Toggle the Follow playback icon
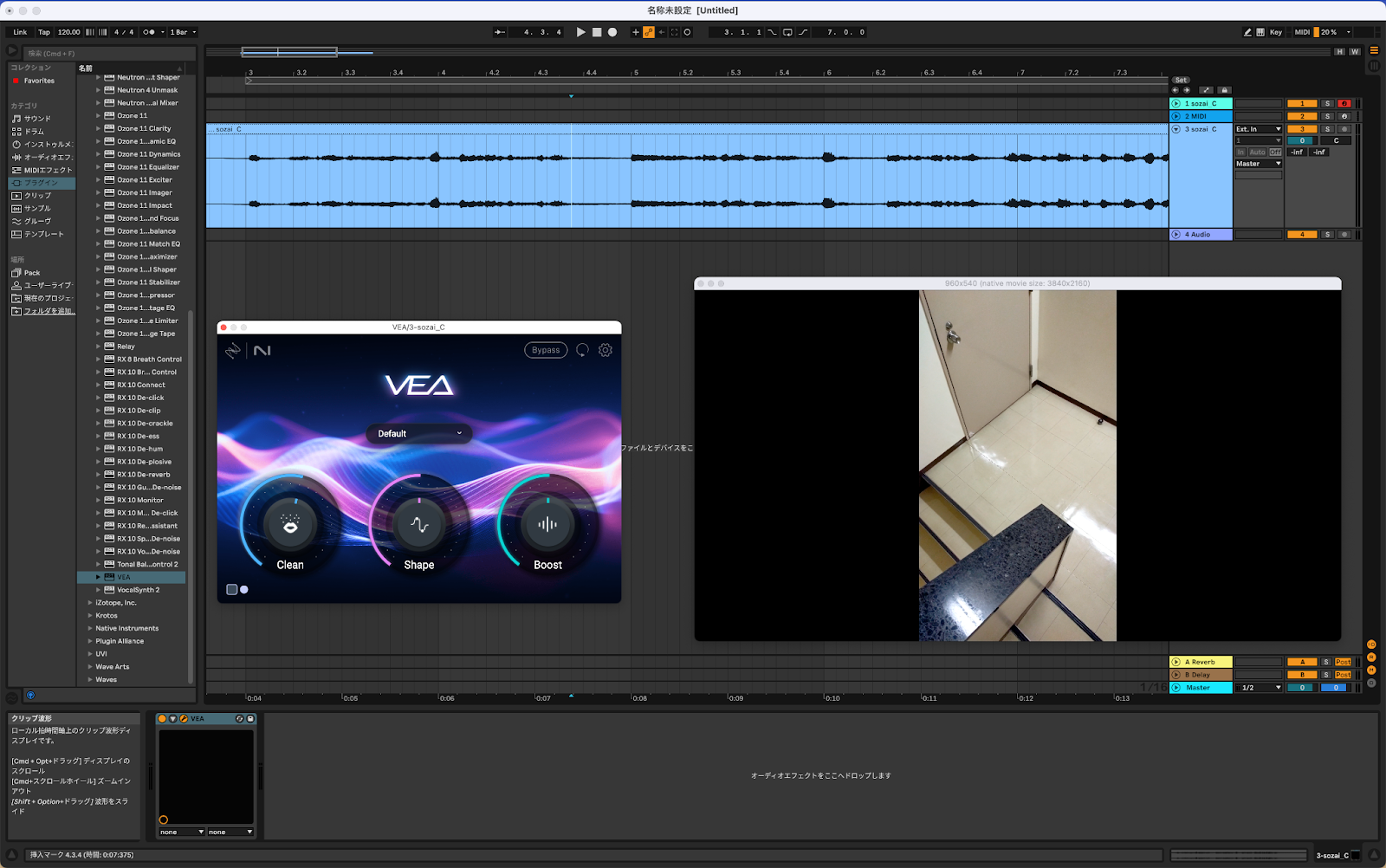Viewport: 1386px width, 868px height. pyautogui.click(x=500, y=32)
